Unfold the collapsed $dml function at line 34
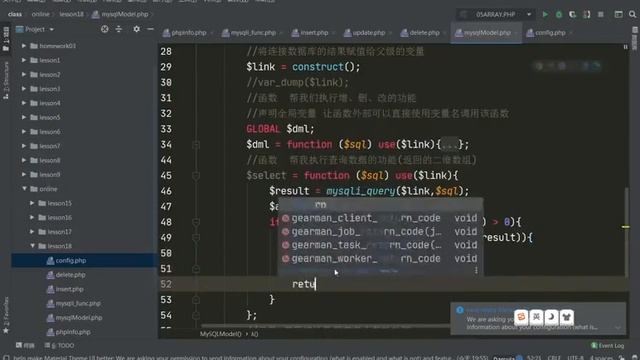 click(450, 144)
